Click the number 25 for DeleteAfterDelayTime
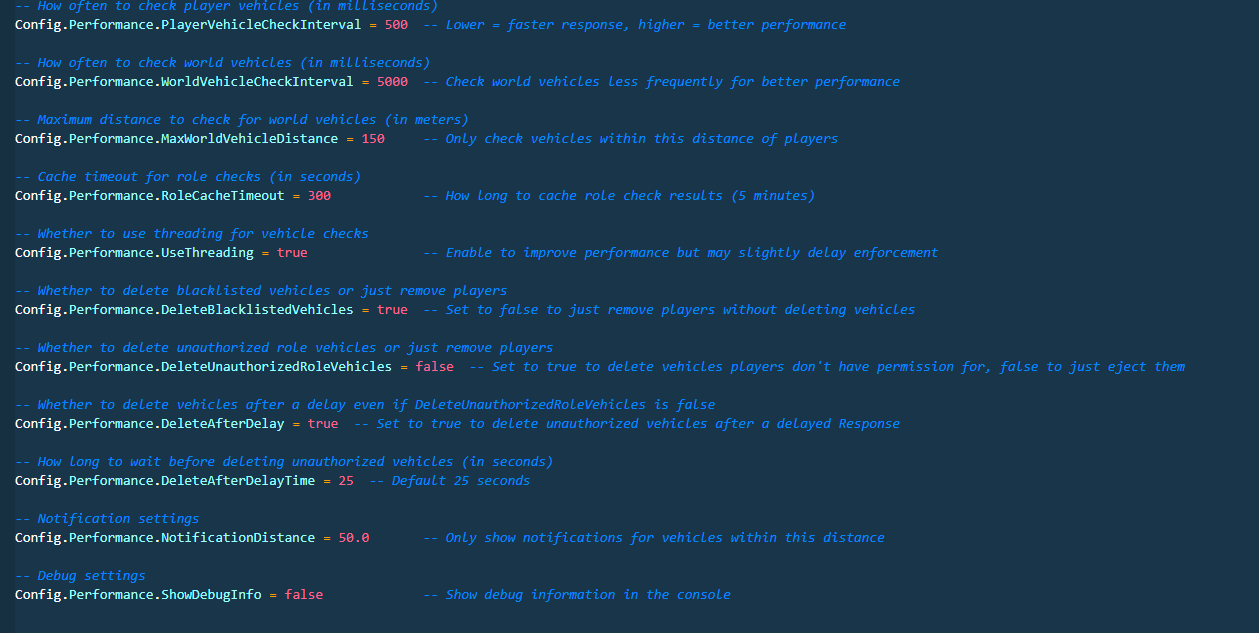 click(346, 480)
